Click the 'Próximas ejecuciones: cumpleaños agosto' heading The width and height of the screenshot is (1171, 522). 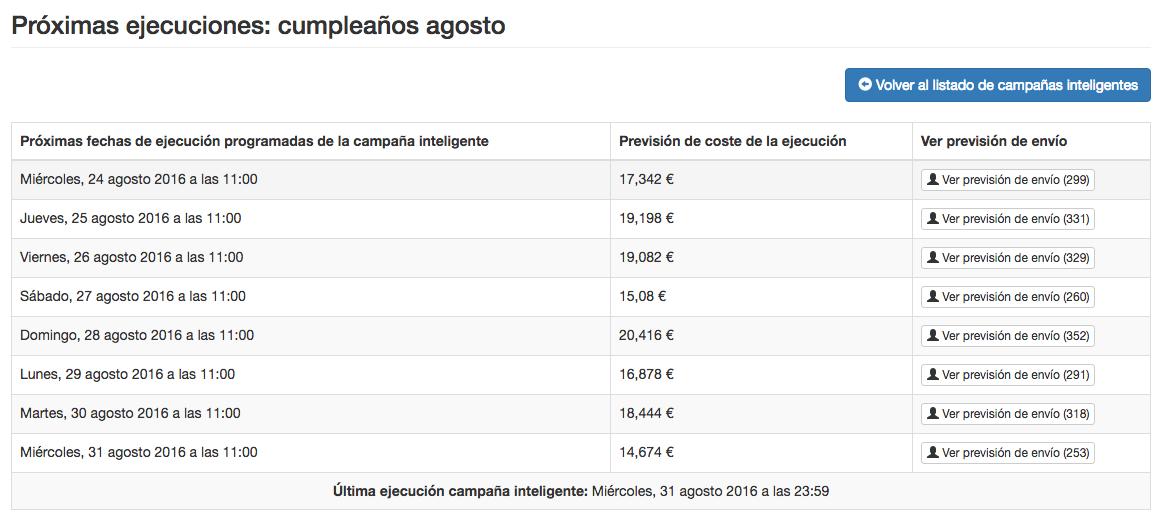[258, 25]
